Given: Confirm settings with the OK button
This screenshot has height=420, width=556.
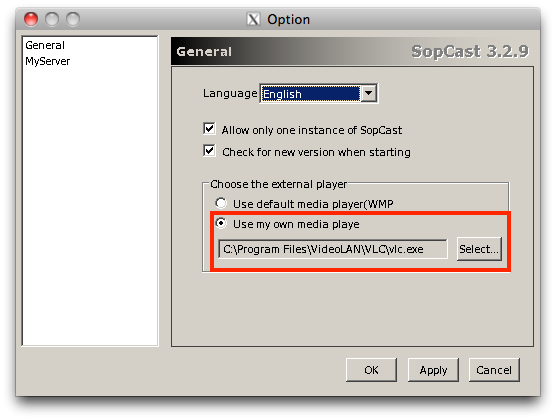Looking at the screenshot, I should (371, 370).
